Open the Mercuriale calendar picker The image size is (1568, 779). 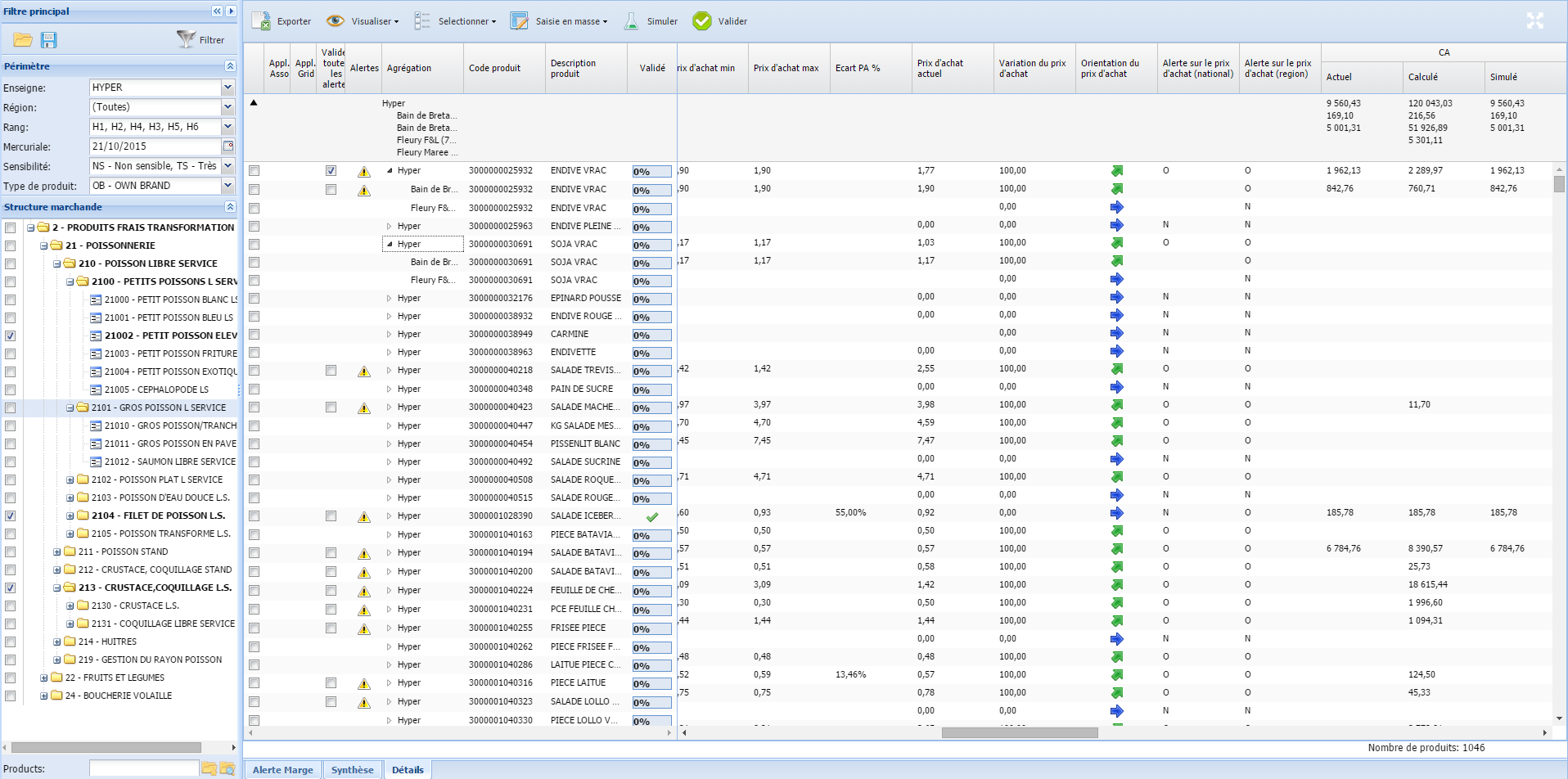228,146
